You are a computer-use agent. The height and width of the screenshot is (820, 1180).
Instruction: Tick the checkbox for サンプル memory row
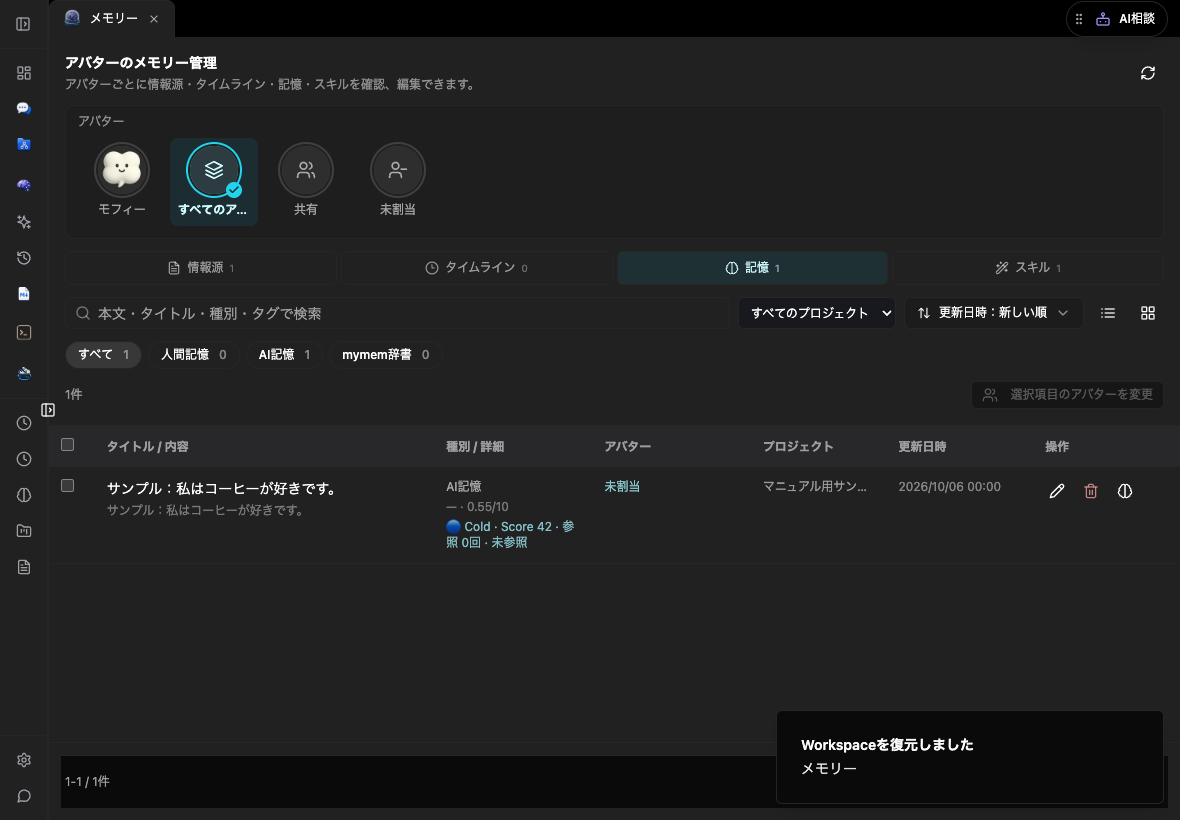tap(68, 486)
